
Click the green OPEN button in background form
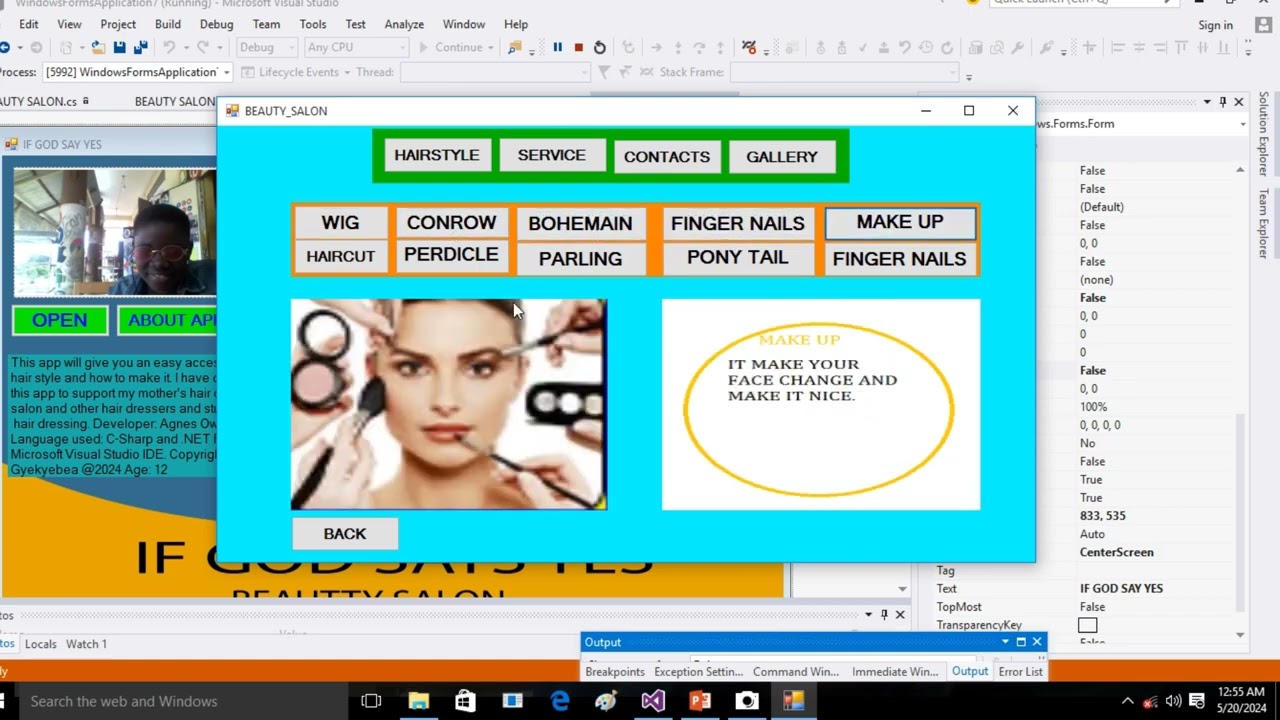click(x=60, y=320)
